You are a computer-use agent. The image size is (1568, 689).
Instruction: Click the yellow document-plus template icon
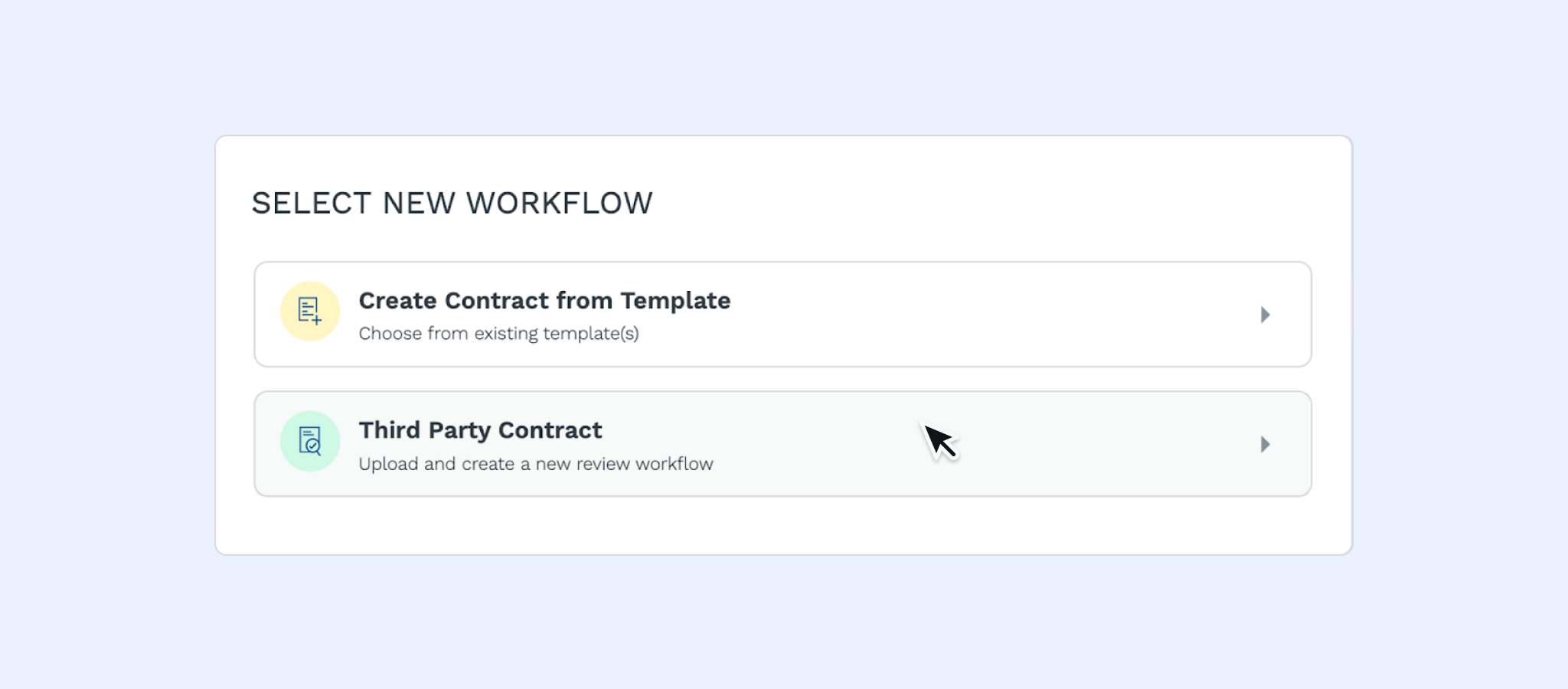point(310,312)
